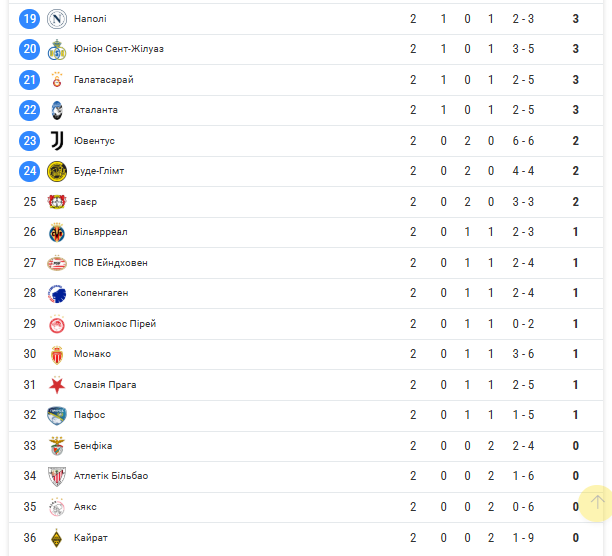
Task: Click the blue position badge 19
Action: [x=30, y=19]
